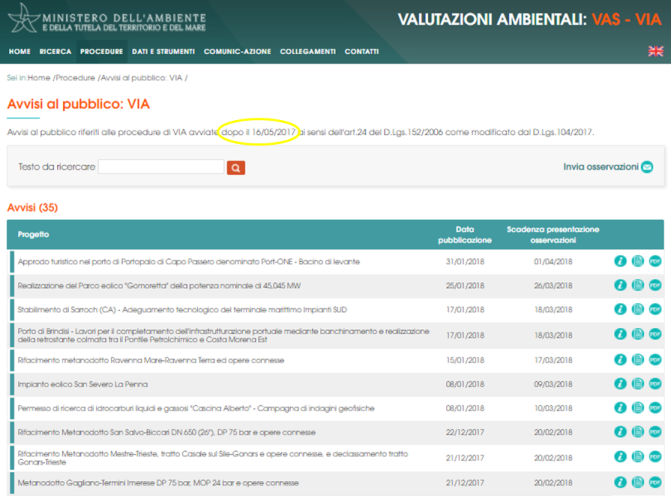Open project Realizzazione del Parco eolico Gomoretta
This screenshot has height=496, width=671.
(x=159, y=285)
